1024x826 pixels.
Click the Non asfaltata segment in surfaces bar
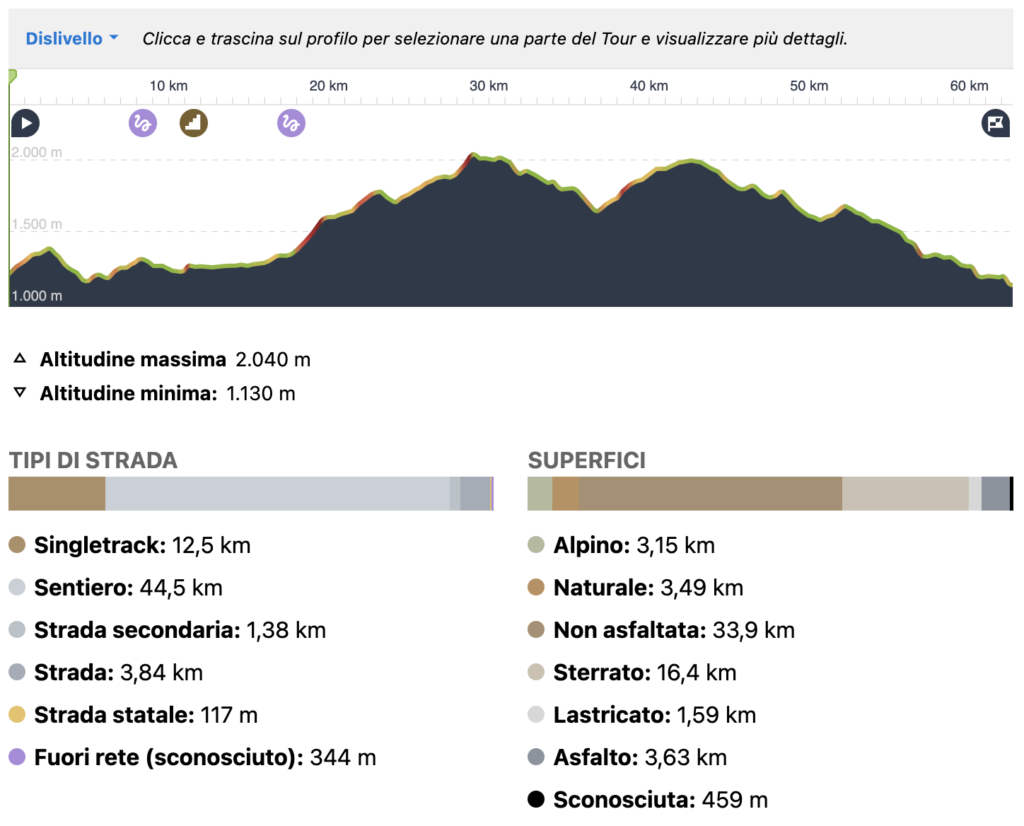point(711,494)
